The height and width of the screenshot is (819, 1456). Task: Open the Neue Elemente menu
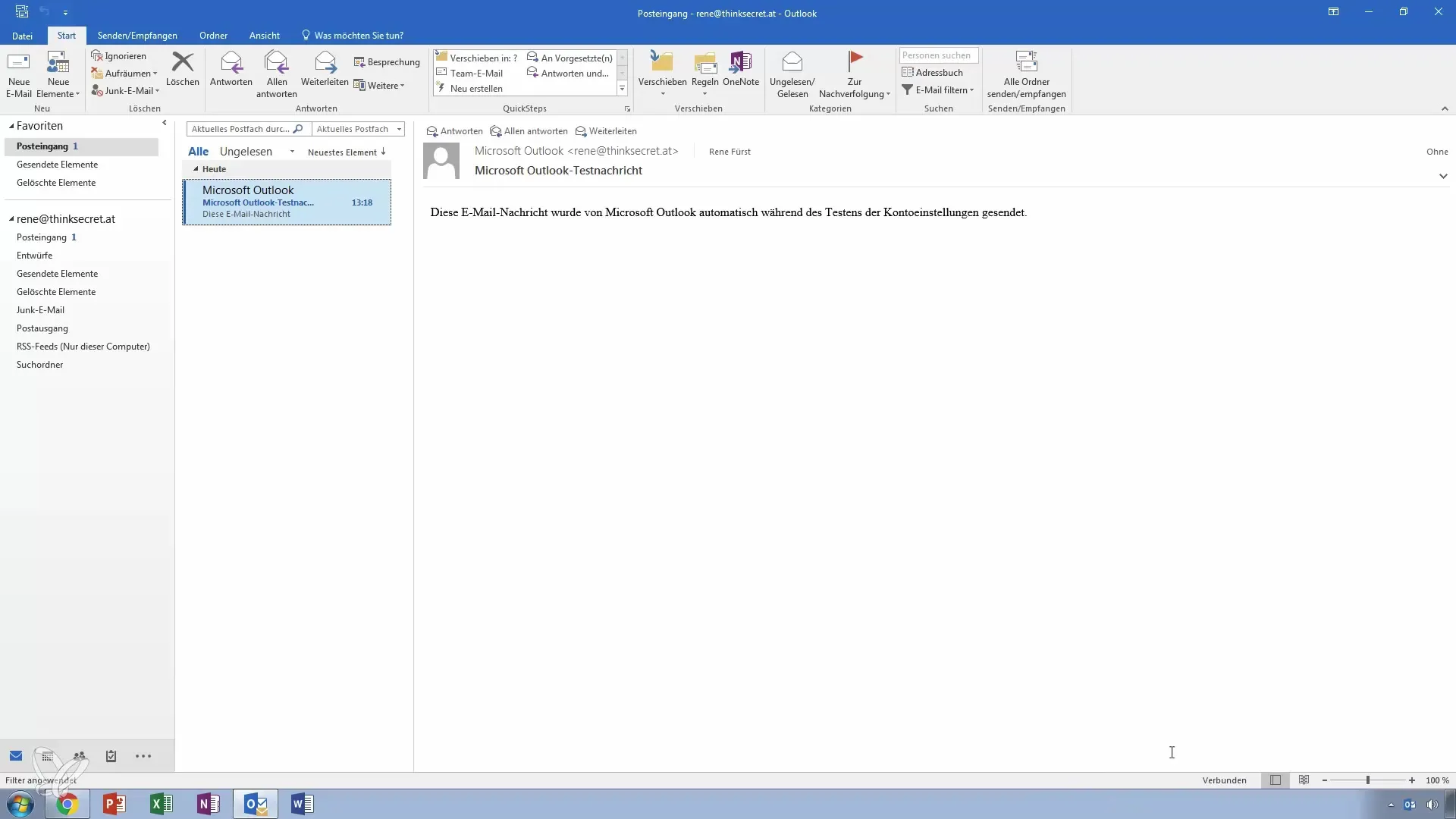(x=58, y=75)
